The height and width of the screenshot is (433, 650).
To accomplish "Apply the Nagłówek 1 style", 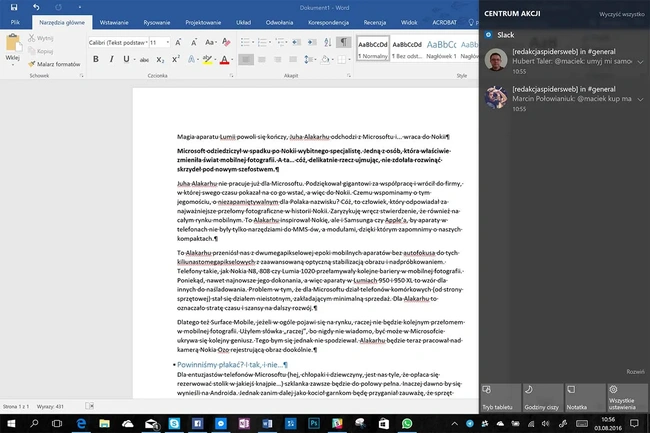I will tap(441, 48).
